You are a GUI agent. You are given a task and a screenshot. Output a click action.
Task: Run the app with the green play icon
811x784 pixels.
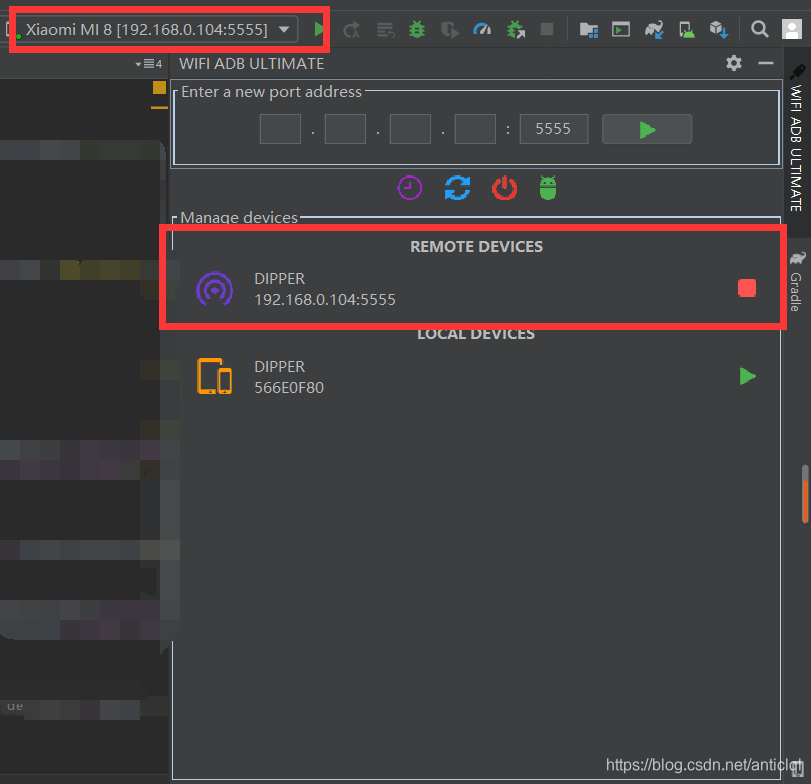319,29
